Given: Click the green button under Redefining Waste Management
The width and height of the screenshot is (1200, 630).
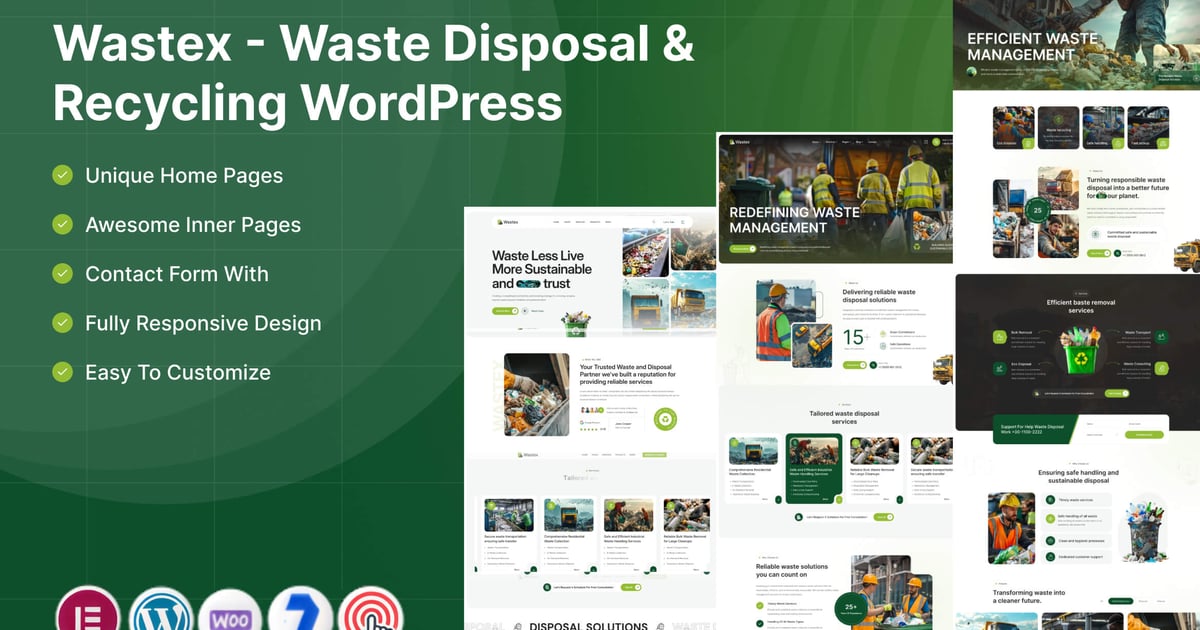Looking at the screenshot, I should (743, 247).
